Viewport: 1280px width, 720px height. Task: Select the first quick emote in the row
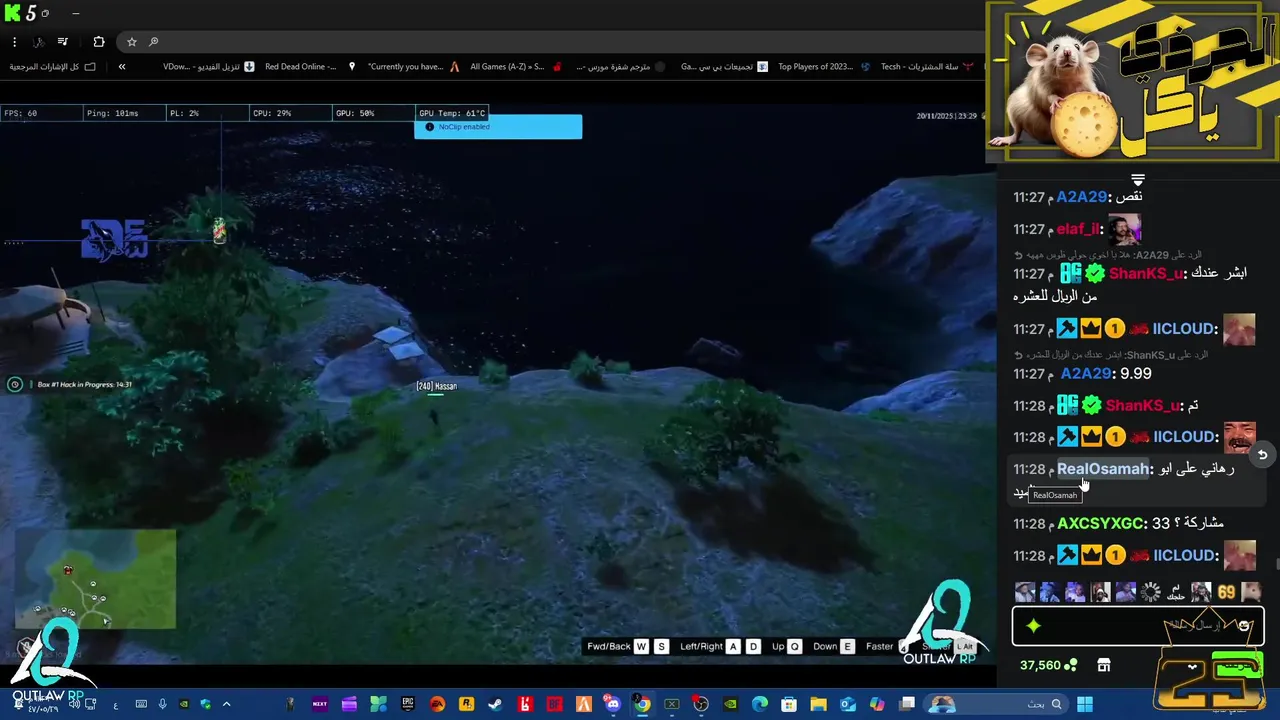1025,592
